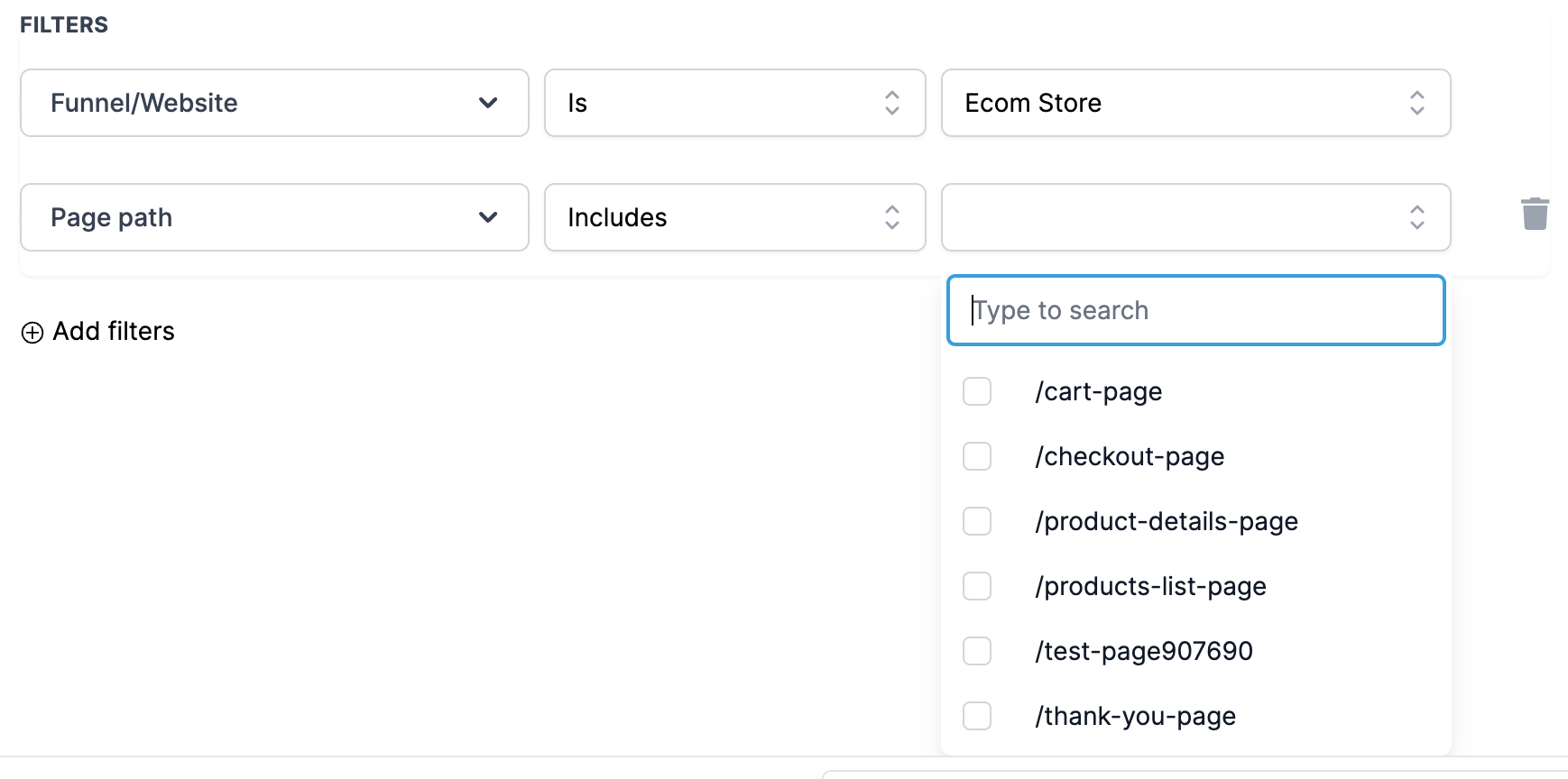1568x779 pixels.
Task: Click the Add filters link
Action: [x=114, y=332]
